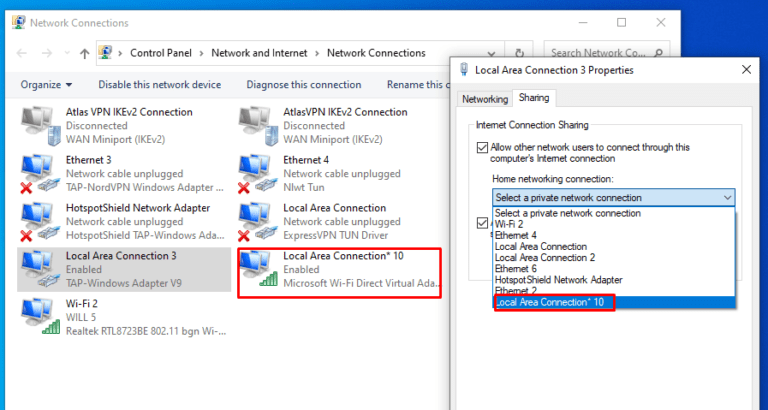Pick HotspotShield Network Adapter in dropdown list
Screen dimensions: 768x410
pyautogui.click(x=614, y=280)
